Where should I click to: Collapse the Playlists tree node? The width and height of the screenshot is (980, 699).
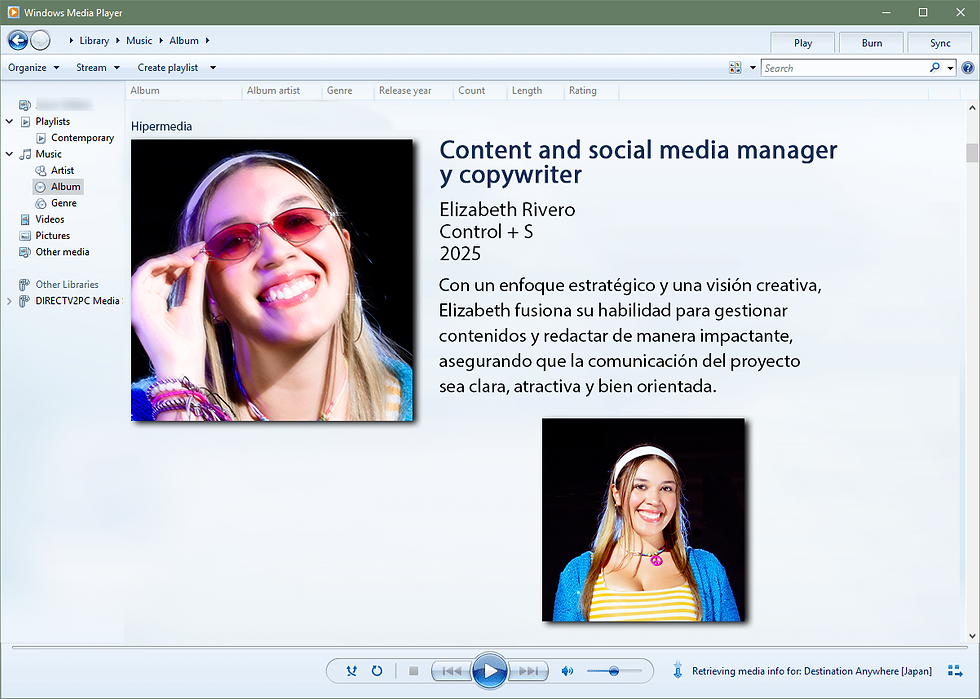point(9,121)
